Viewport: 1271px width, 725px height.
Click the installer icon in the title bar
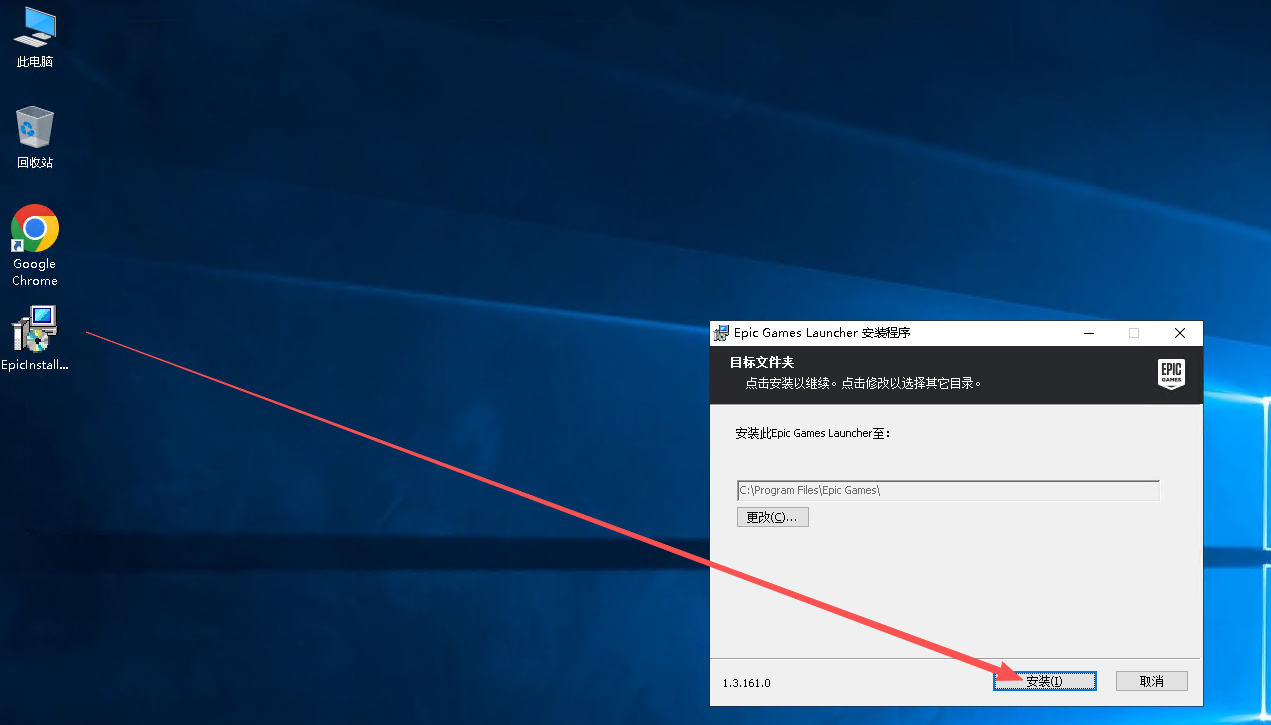click(721, 333)
